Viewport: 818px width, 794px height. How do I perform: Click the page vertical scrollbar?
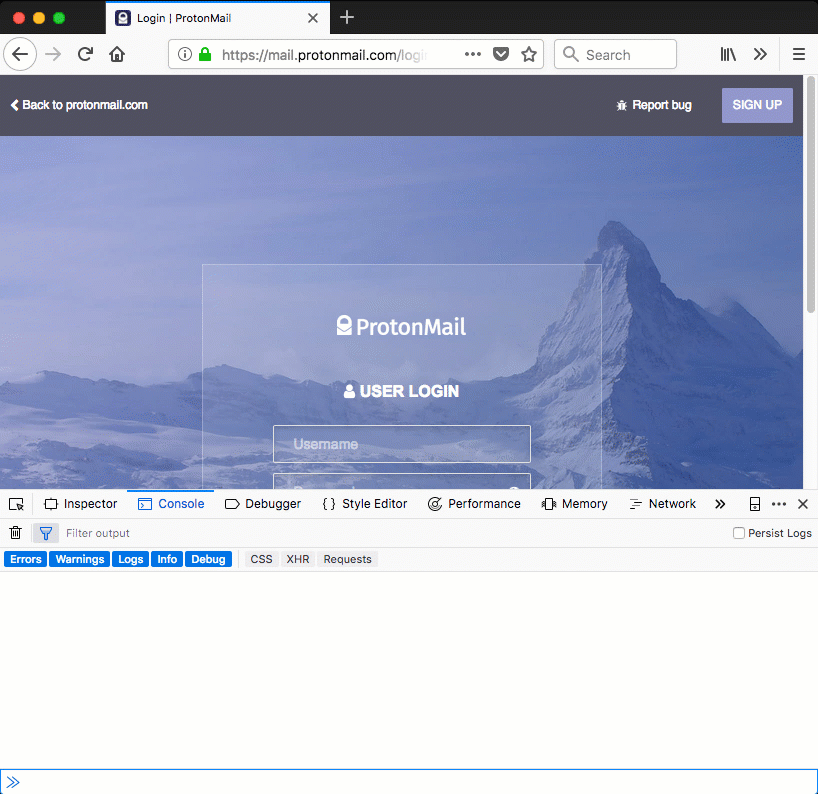(810, 195)
